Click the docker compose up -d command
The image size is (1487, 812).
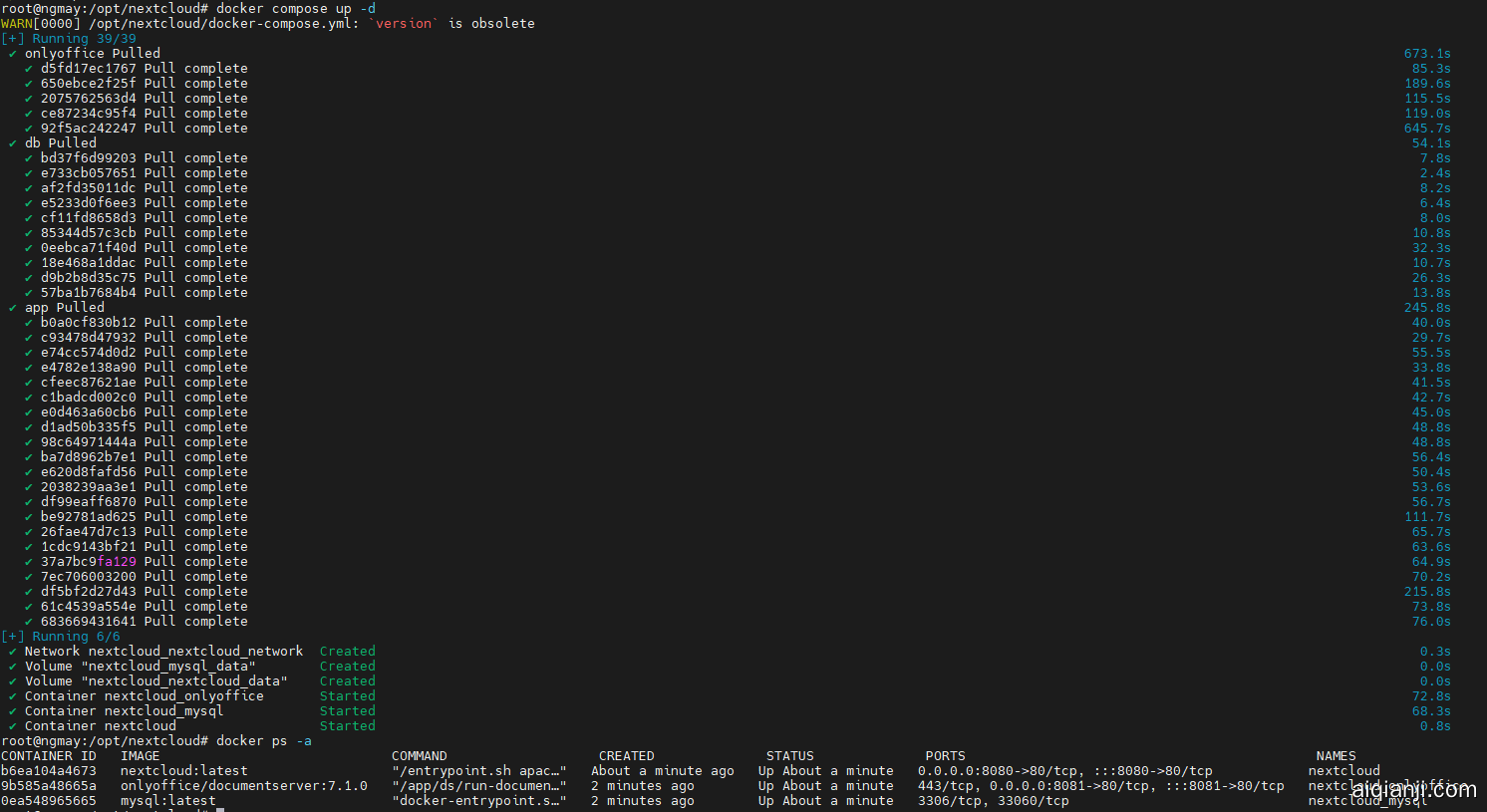(295, 9)
